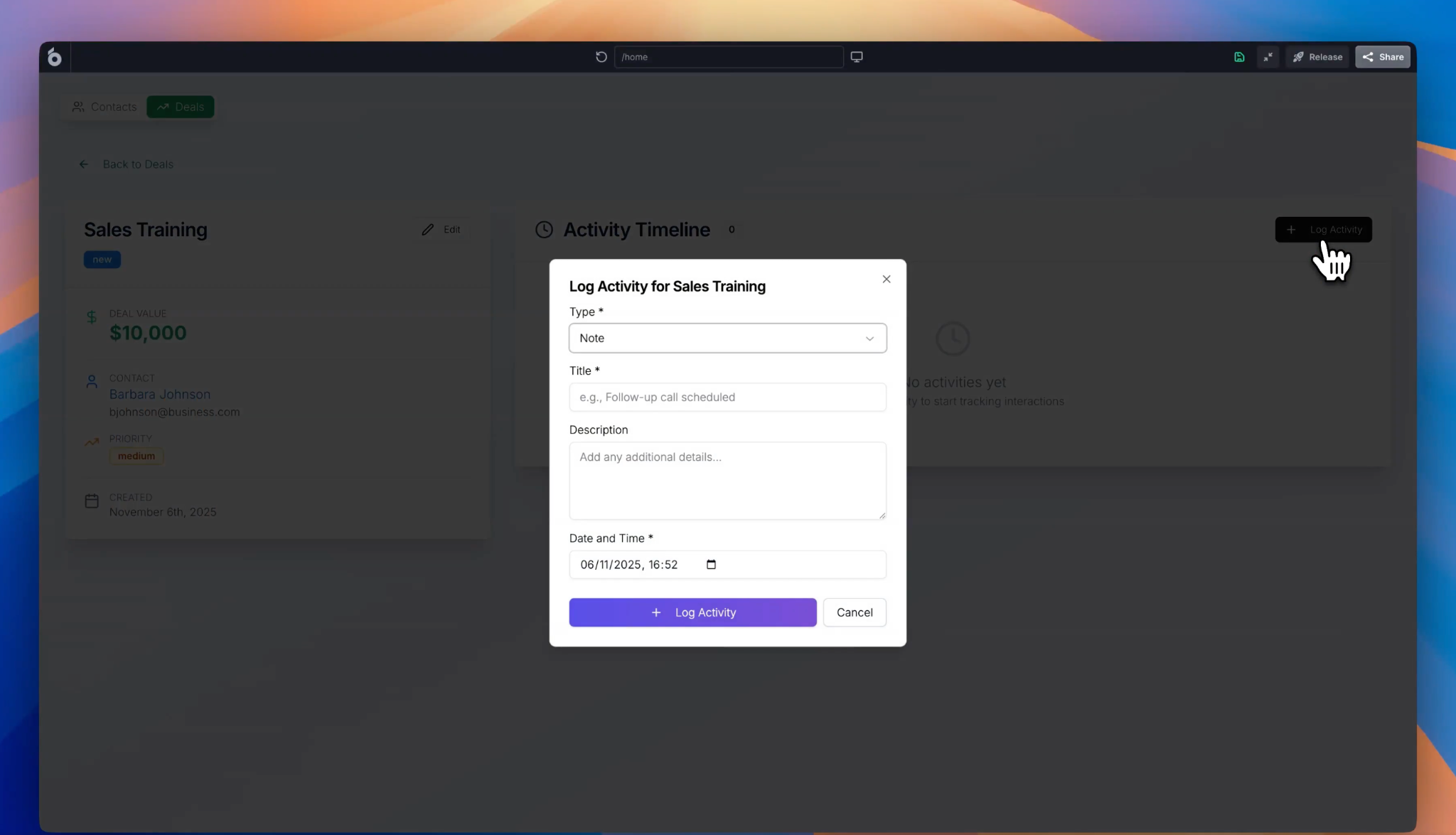Switch to the Deals tab

[x=181, y=107]
